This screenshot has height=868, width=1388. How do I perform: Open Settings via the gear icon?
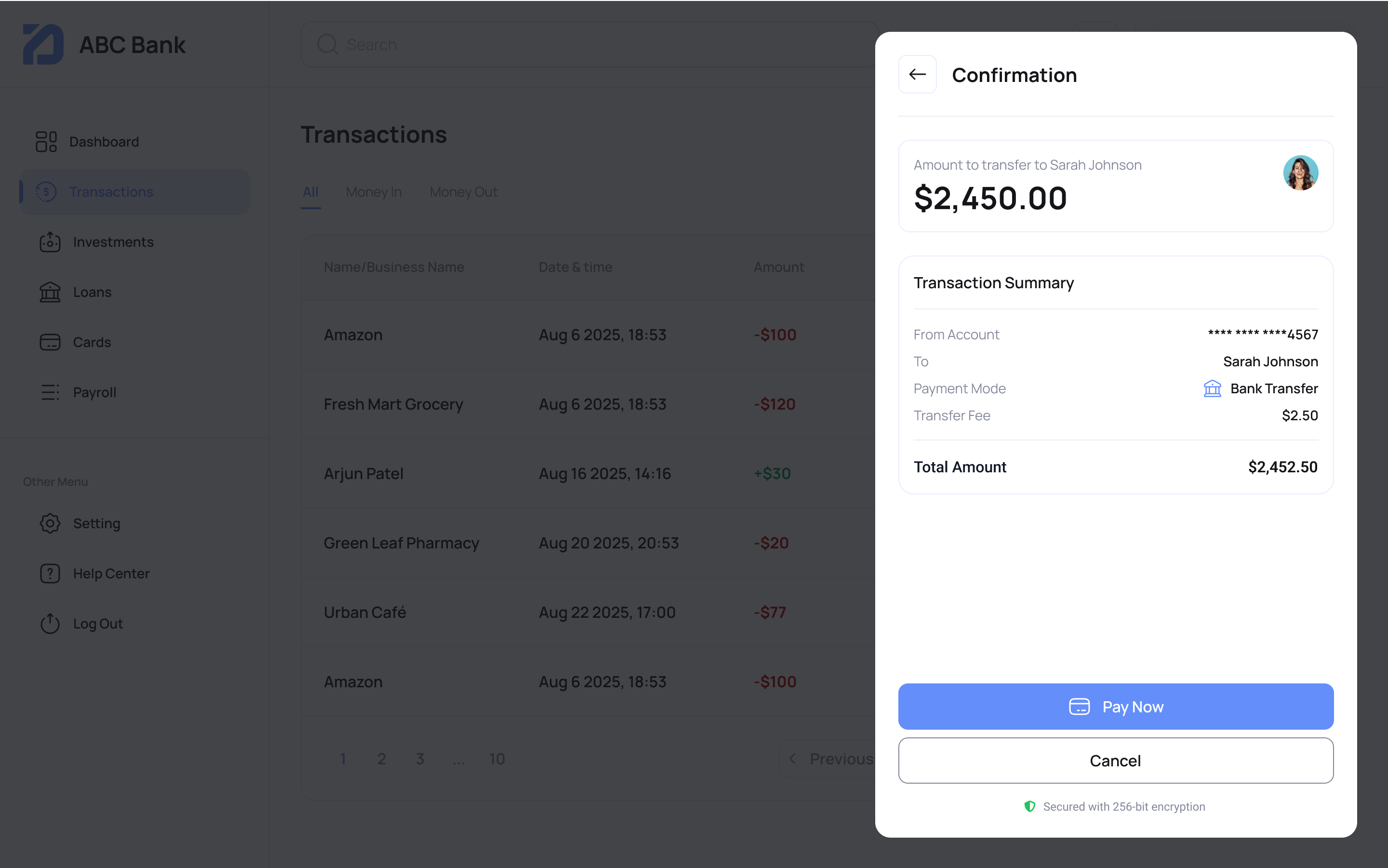click(x=50, y=523)
